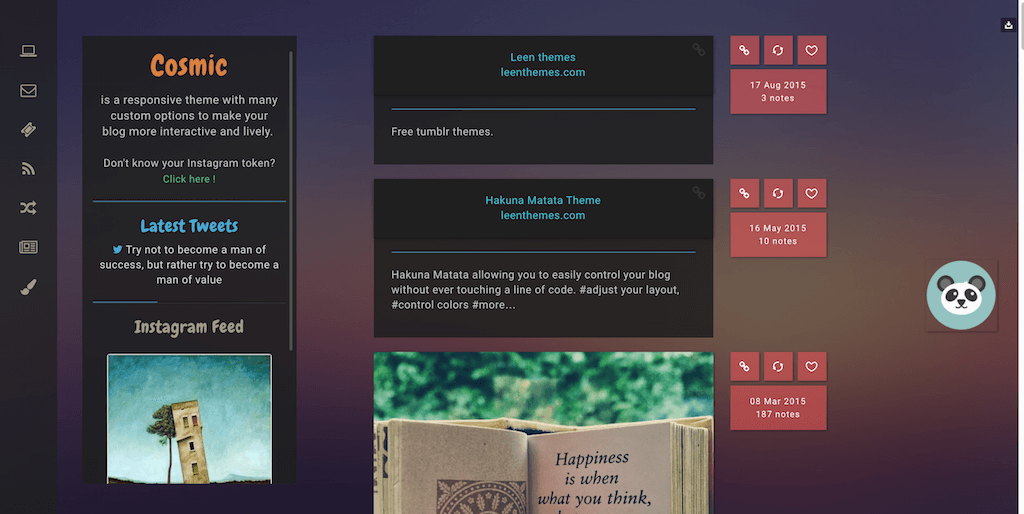Screen dimensions: 1024x514
Task: Open the RSS feed icon
Action: point(28,169)
